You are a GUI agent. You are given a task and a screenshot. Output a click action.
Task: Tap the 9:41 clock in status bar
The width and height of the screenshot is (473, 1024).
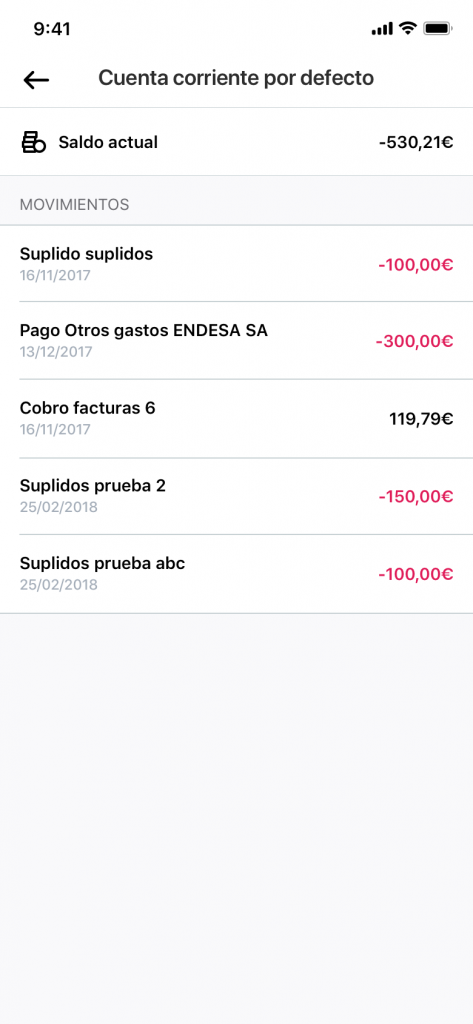[52, 29]
